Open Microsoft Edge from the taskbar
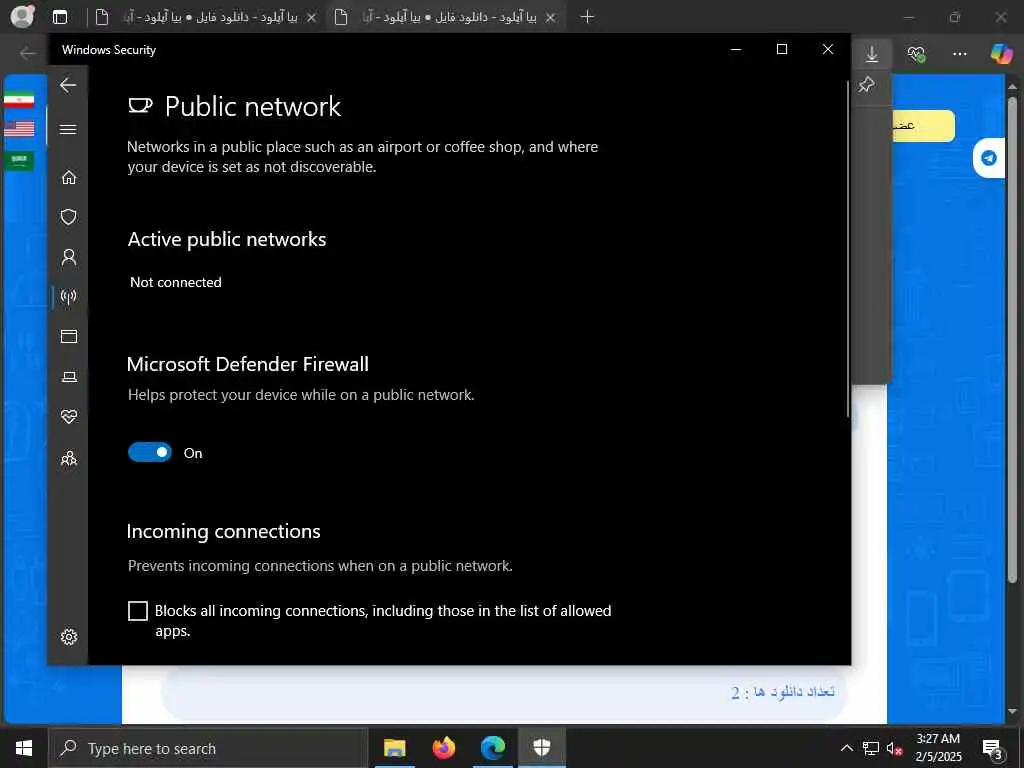Screen dimensions: 1024x768 point(492,748)
